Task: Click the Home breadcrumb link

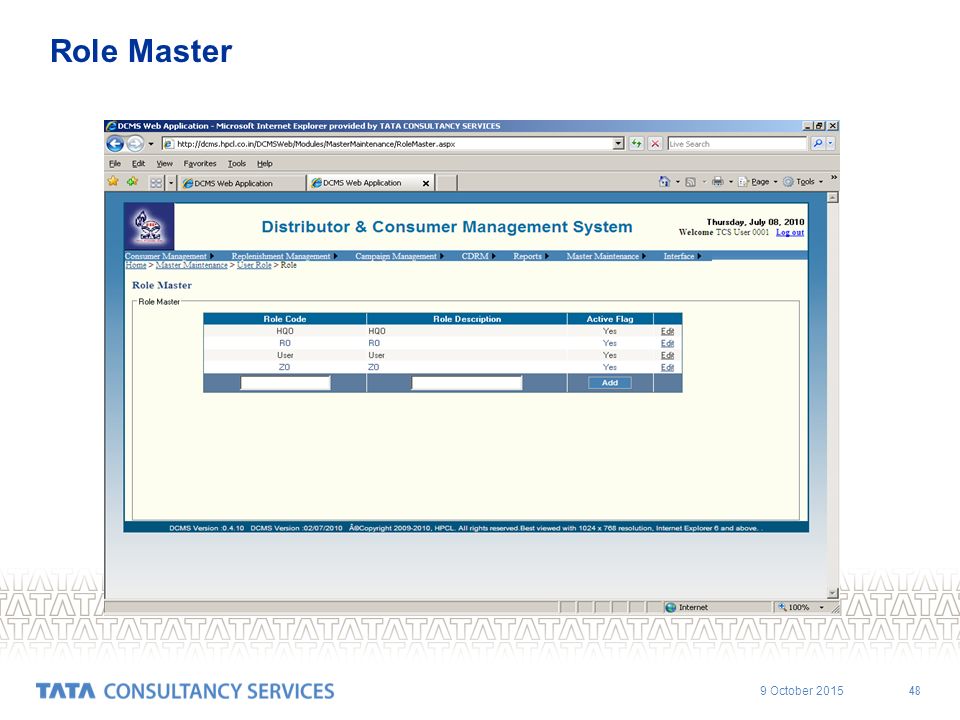Action: [136, 265]
